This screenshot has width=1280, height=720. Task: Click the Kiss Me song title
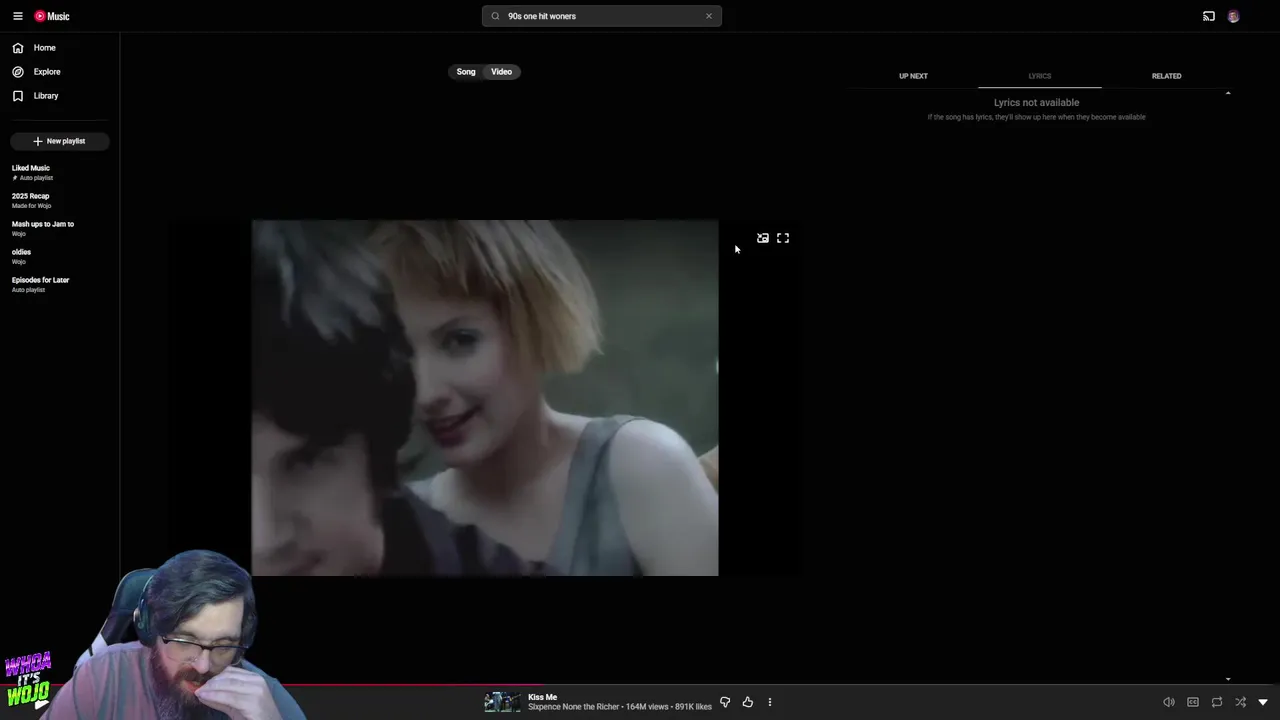[x=542, y=697]
